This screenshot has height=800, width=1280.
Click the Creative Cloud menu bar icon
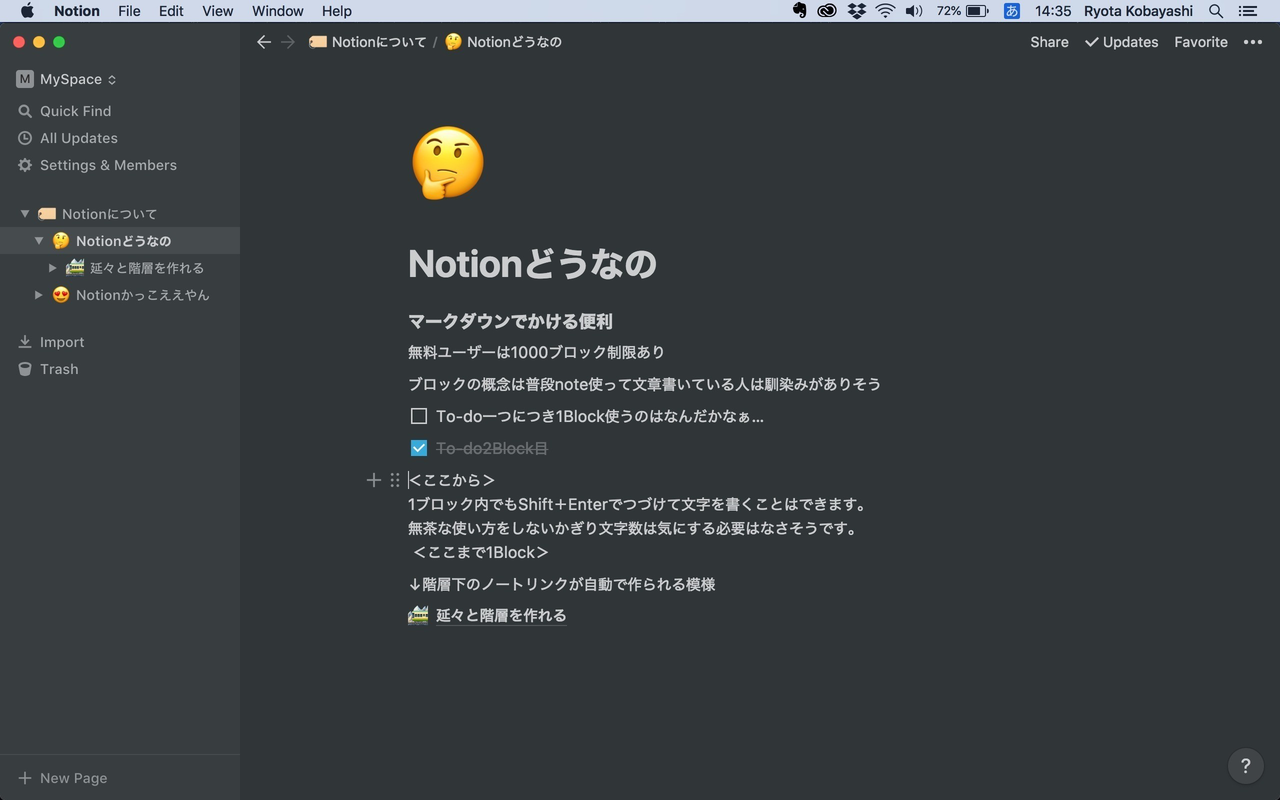[827, 11]
